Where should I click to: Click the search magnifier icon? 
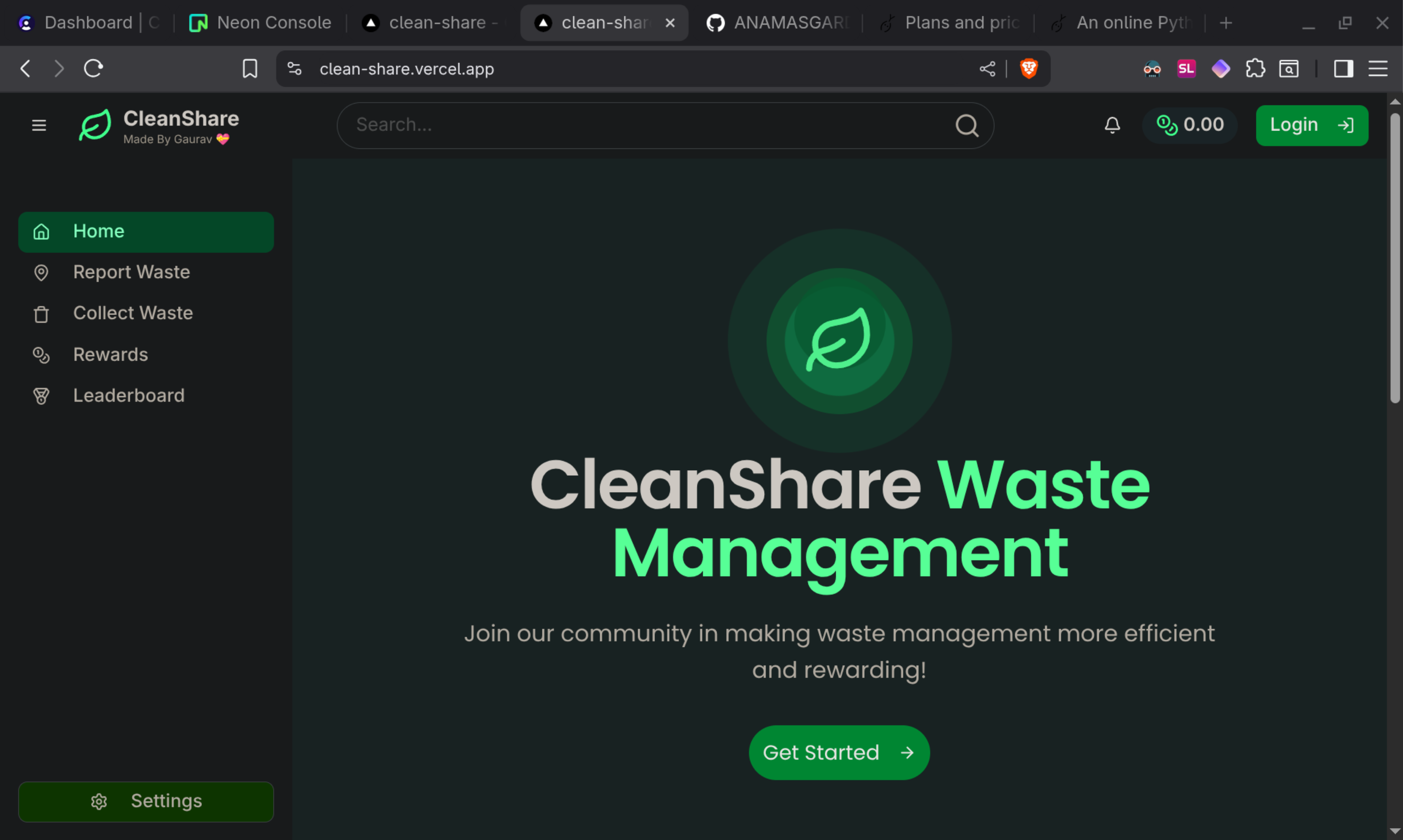[966, 126]
